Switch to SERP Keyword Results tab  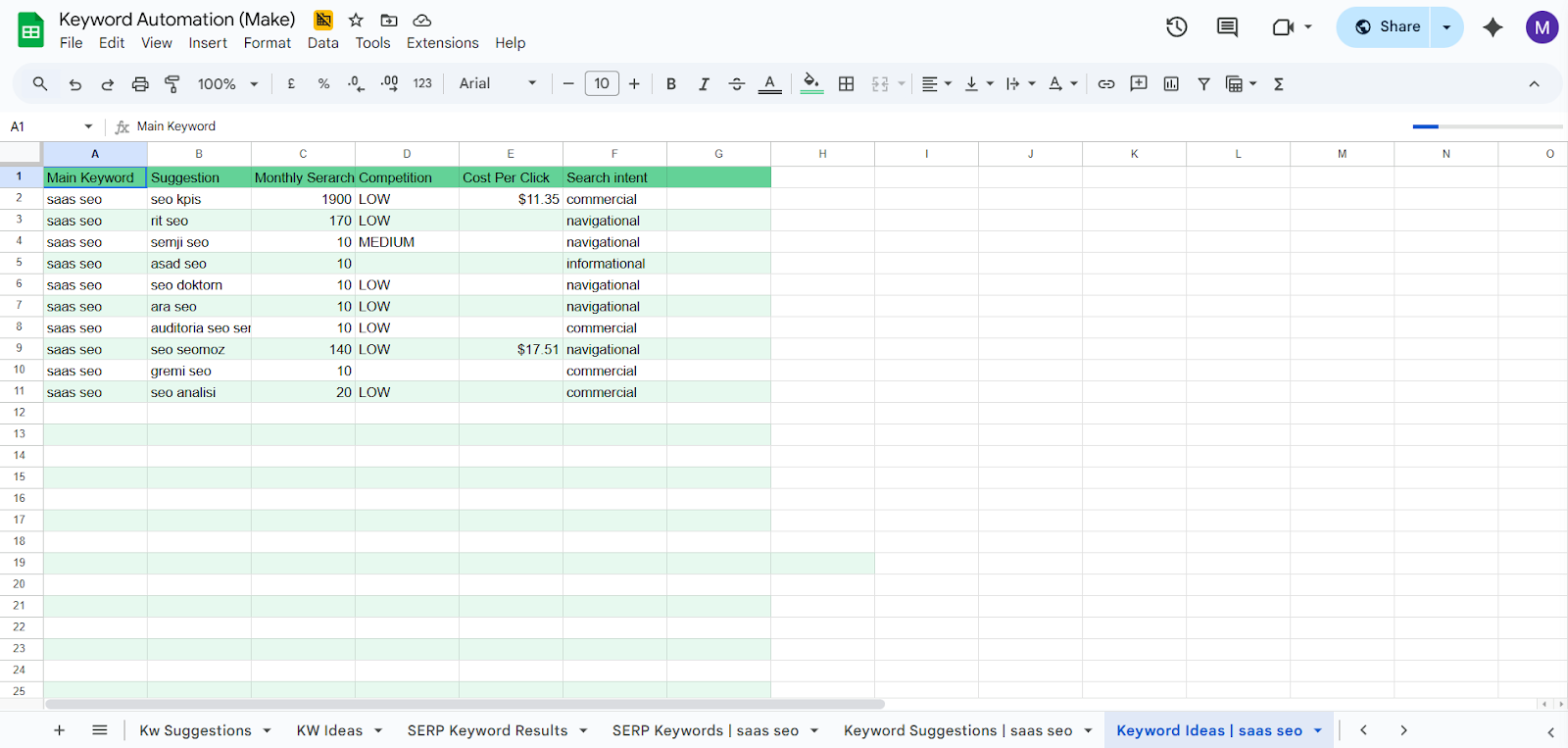pos(497,730)
